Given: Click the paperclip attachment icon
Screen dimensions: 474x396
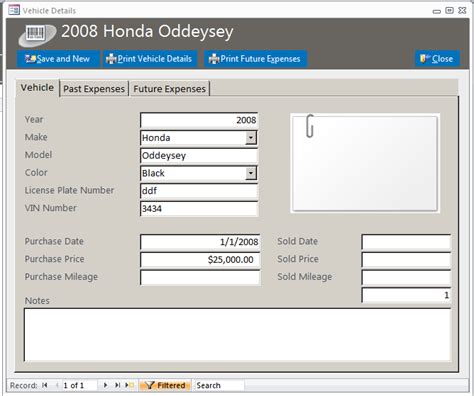Looking at the screenshot, I should (310, 126).
